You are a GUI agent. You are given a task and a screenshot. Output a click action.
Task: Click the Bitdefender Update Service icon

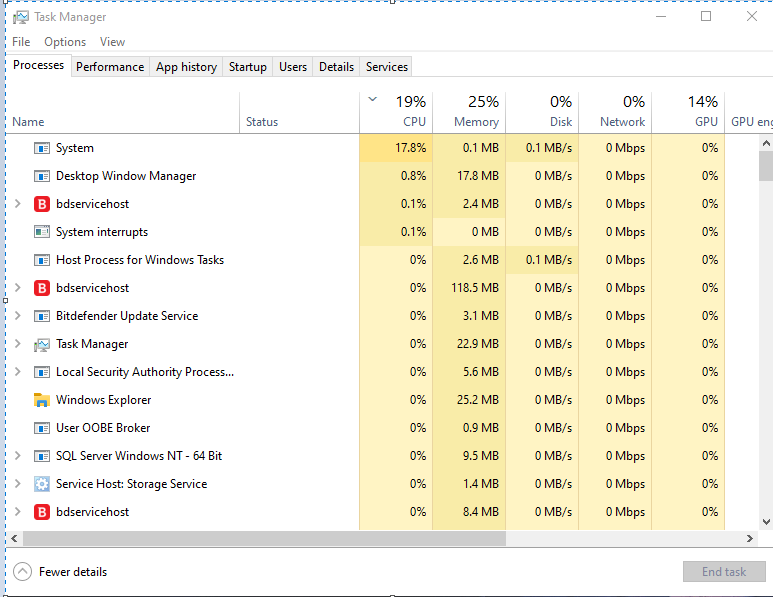click(42, 316)
